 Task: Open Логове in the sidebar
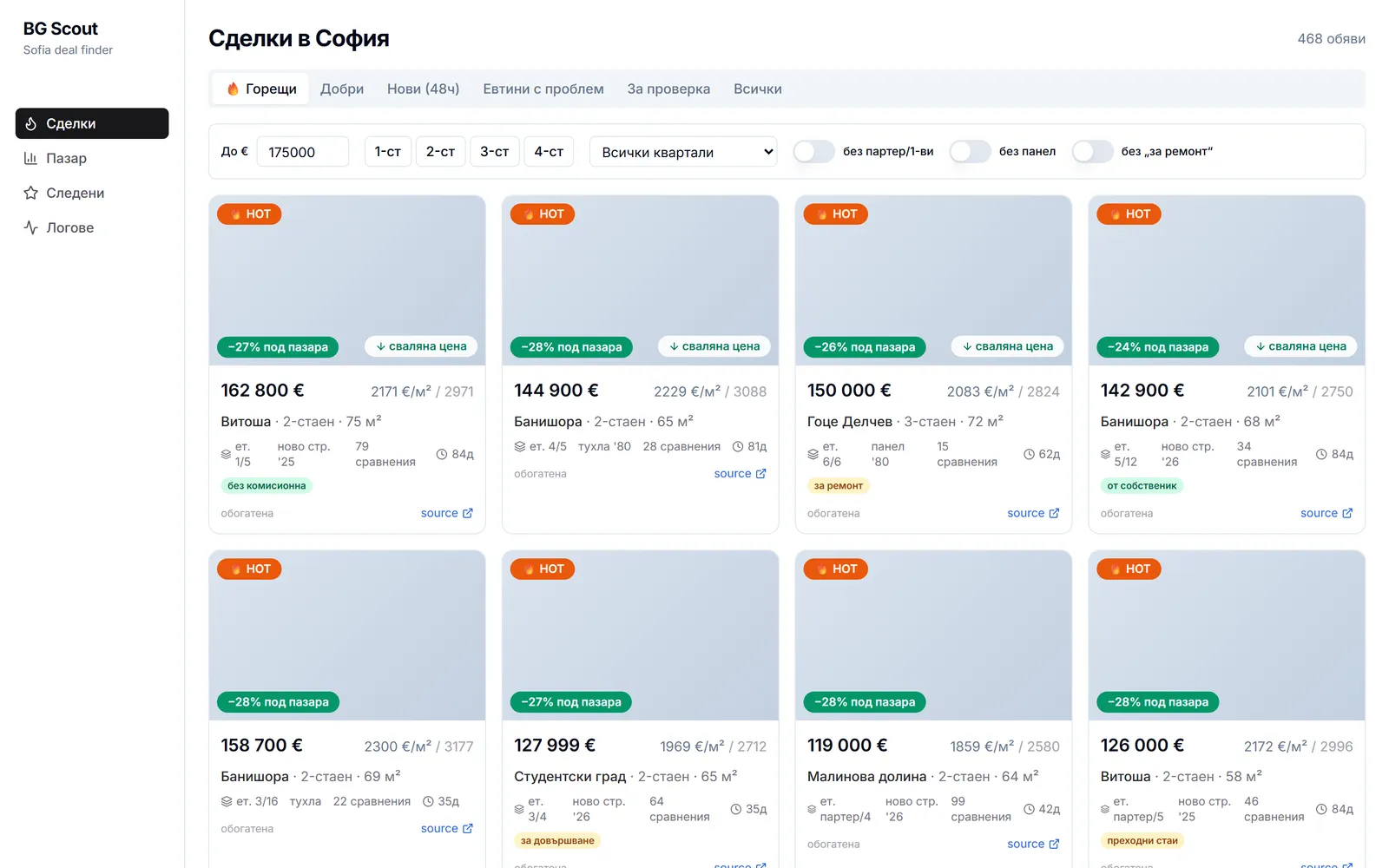click(92, 227)
